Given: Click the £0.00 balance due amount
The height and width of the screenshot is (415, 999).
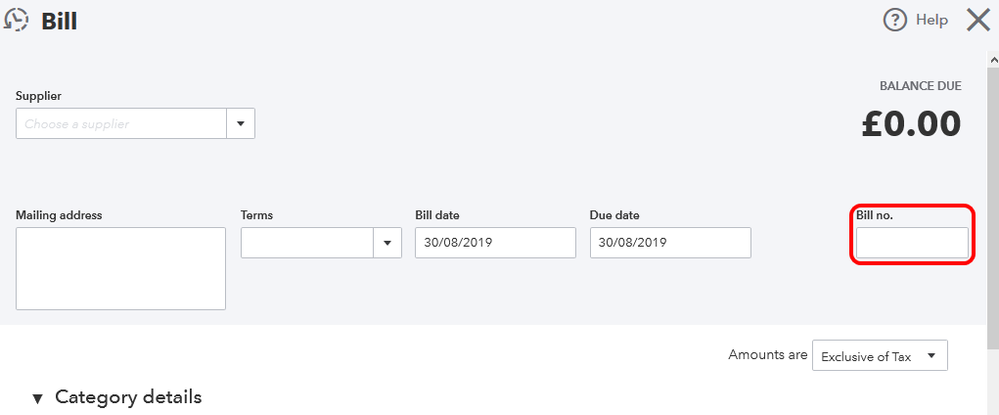Looking at the screenshot, I should pos(910,125).
